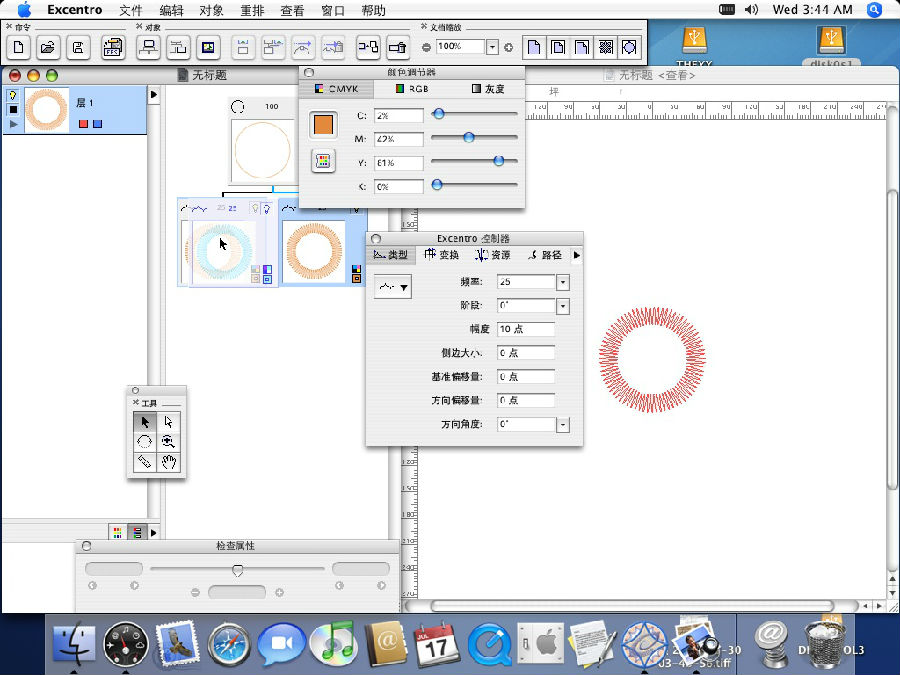The width and height of the screenshot is (900, 675).
Task: Click the zoom in plus icon beside 100%
Action: coord(508,47)
